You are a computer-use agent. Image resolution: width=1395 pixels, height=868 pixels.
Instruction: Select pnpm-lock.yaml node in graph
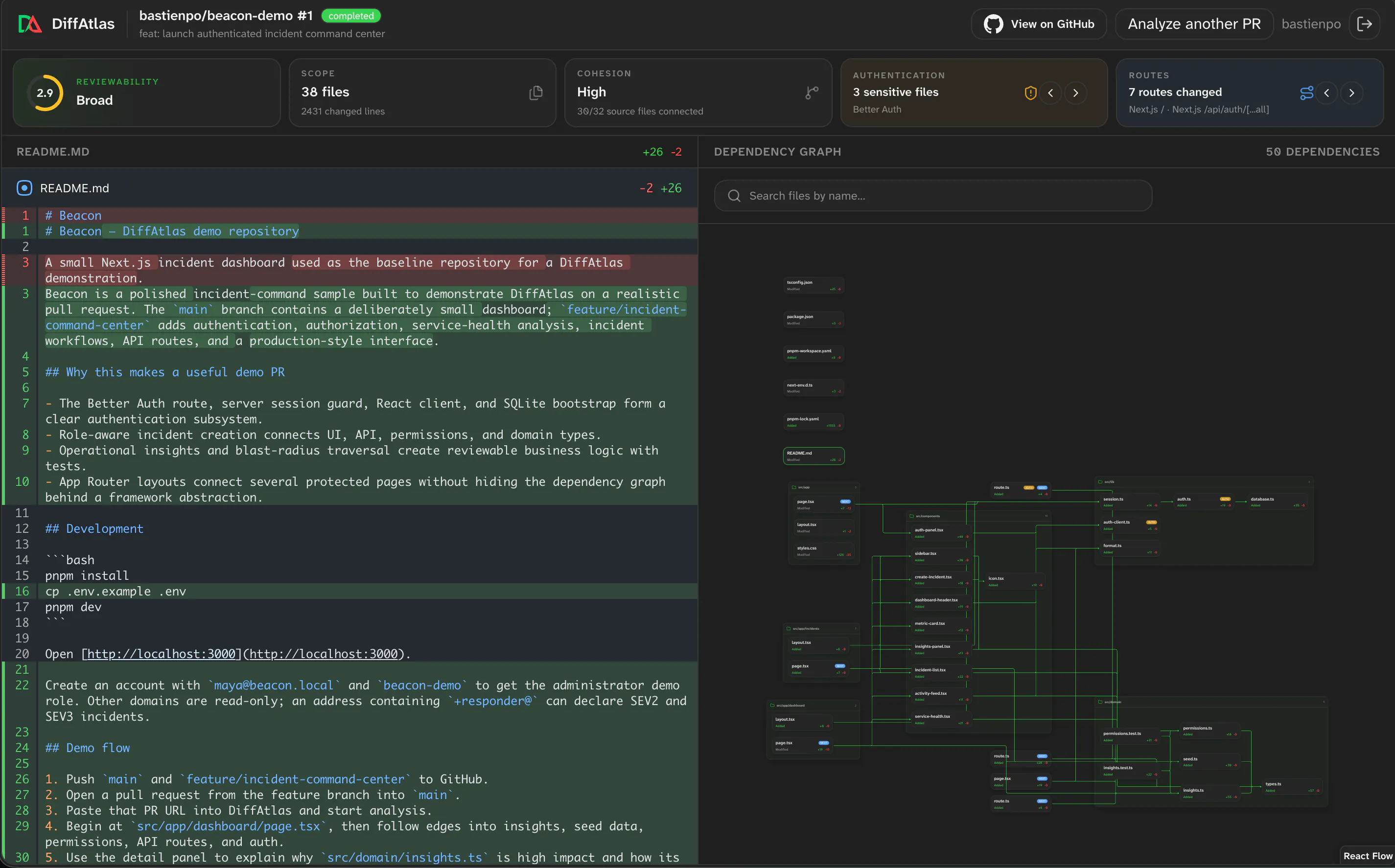pyautogui.click(x=813, y=422)
